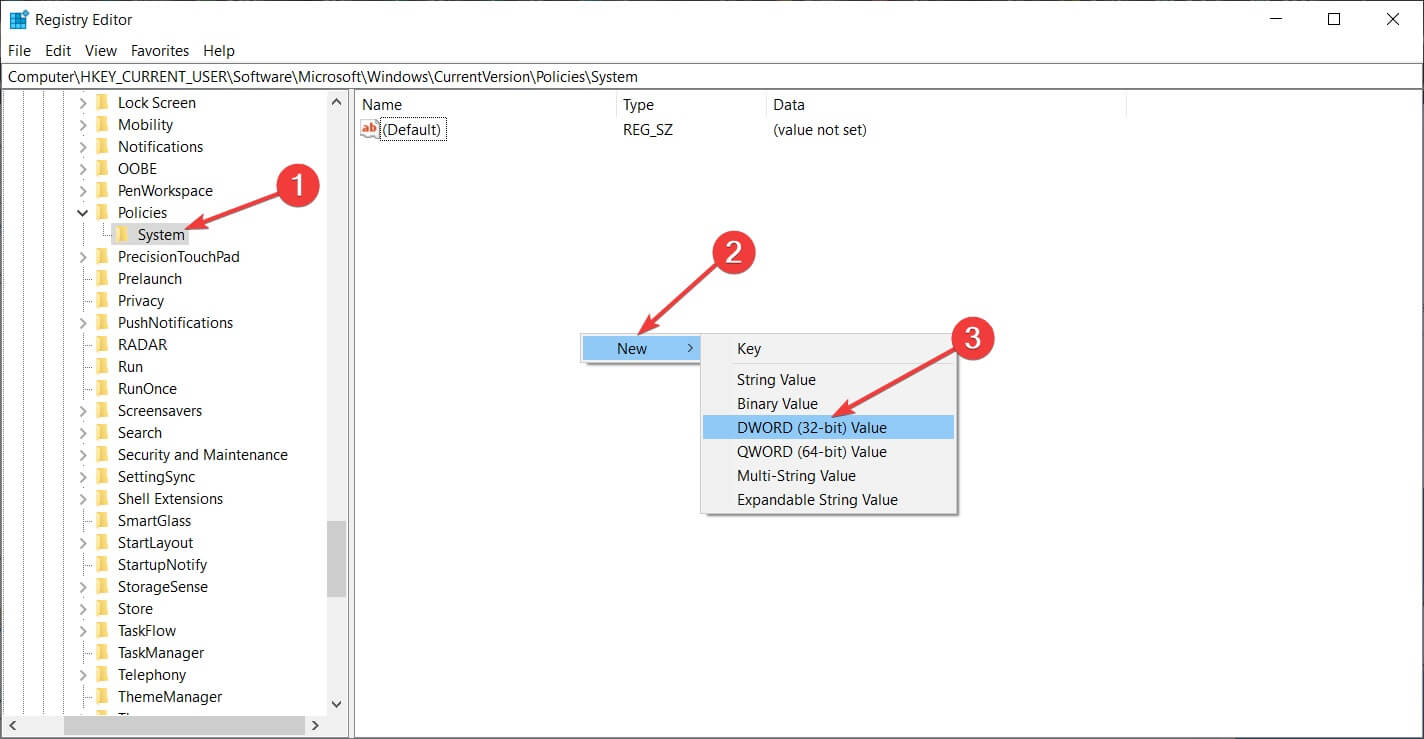1424x739 pixels.
Task: Expand the Lock Screen key
Action: pos(83,102)
